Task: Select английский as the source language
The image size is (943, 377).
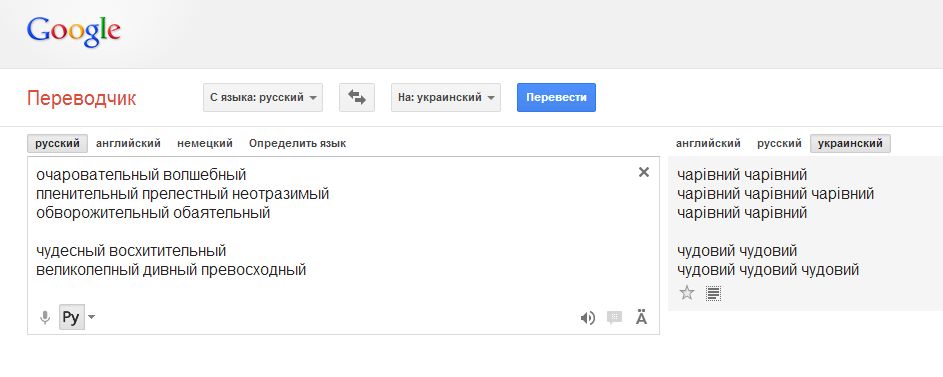Action: pyautogui.click(x=128, y=144)
